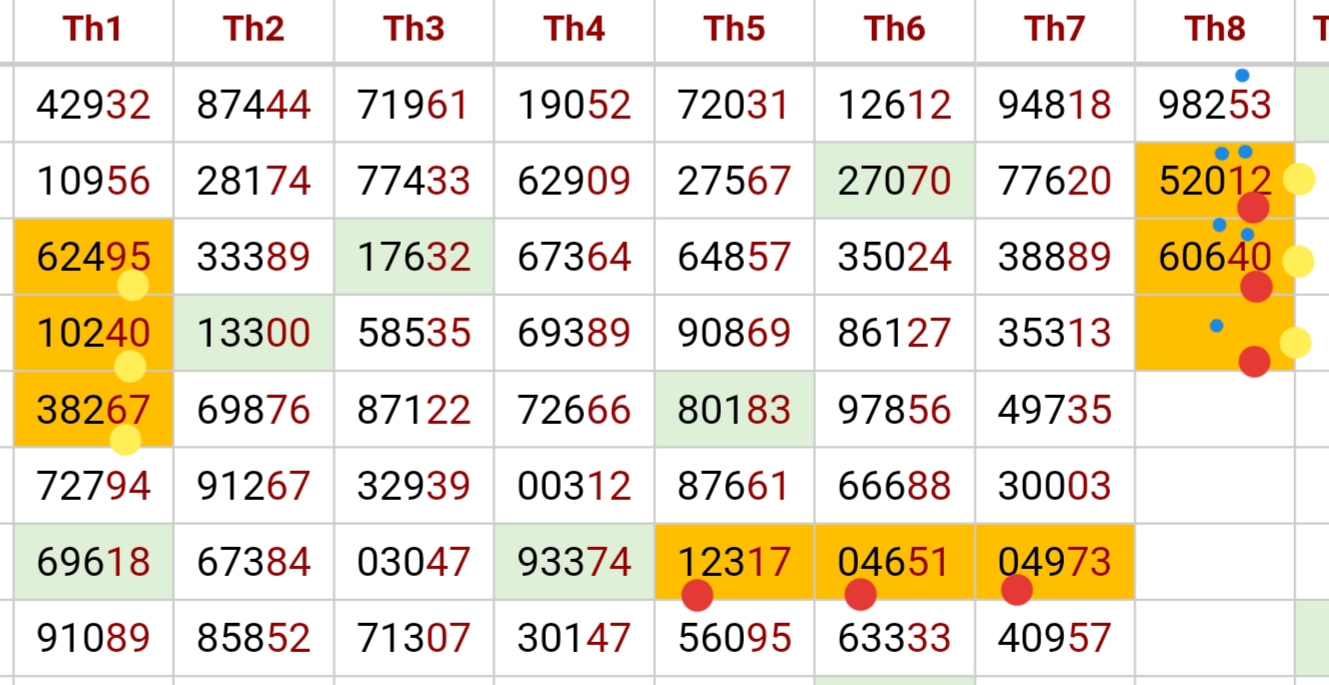Screen dimensions: 1329x685
Task: Click the yellow dot below cell 38267
Action: point(125,440)
